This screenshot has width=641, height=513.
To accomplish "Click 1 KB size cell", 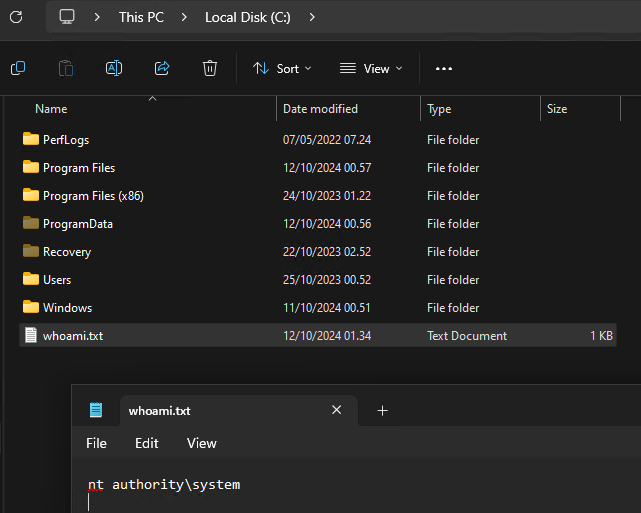I will click(601, 336).
